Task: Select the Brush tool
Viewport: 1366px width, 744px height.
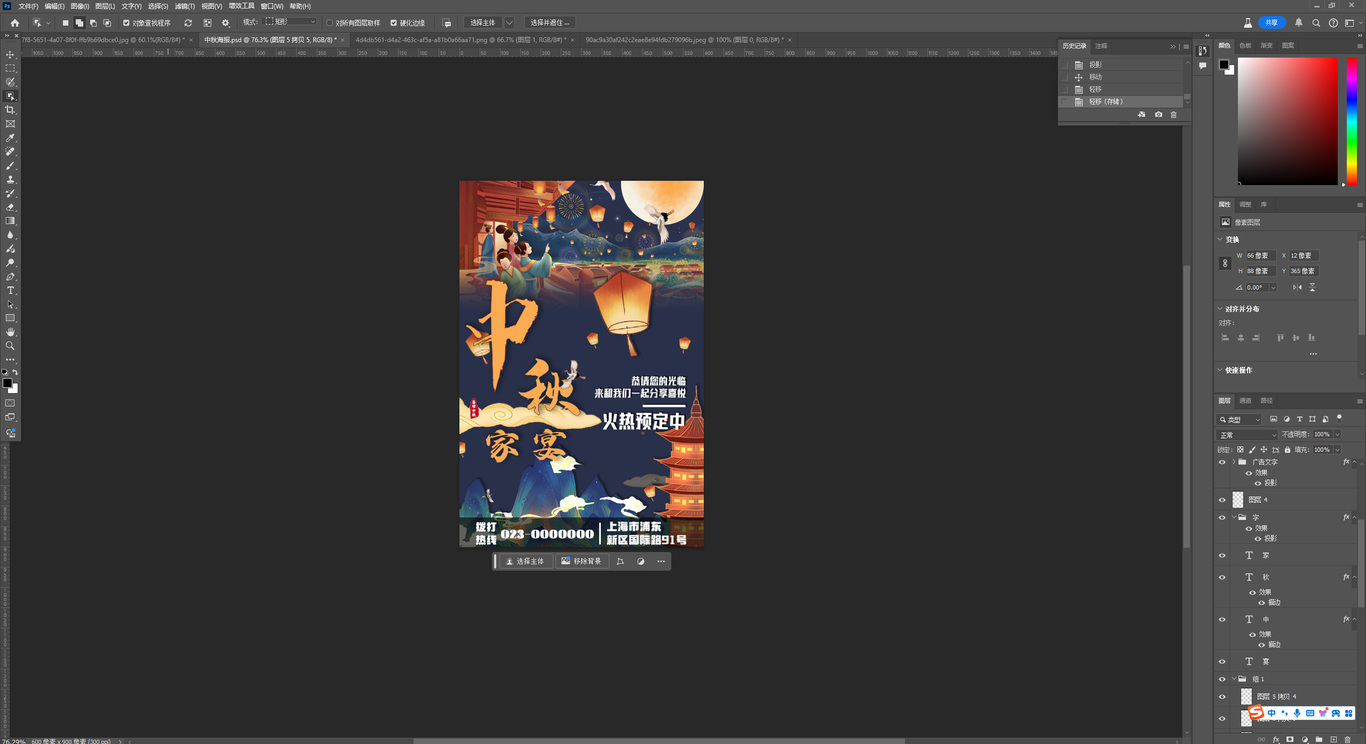Action: pyautogui.click(x=10, y=165)
